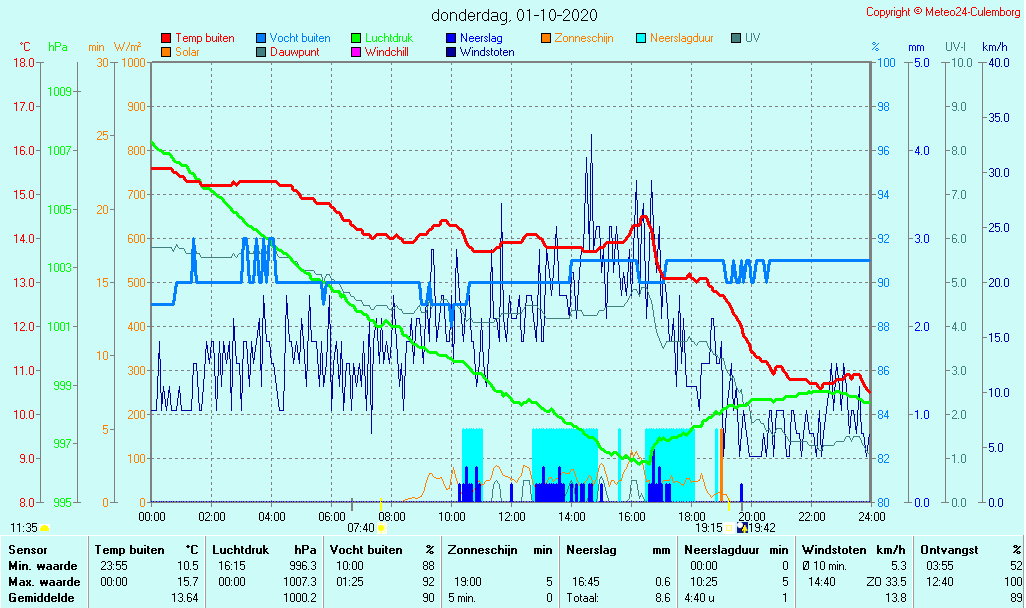Viewport: 1026px width, 608px height.
Task: Click the green Luchtdruk legend square
Action: [x=356, y=38]
